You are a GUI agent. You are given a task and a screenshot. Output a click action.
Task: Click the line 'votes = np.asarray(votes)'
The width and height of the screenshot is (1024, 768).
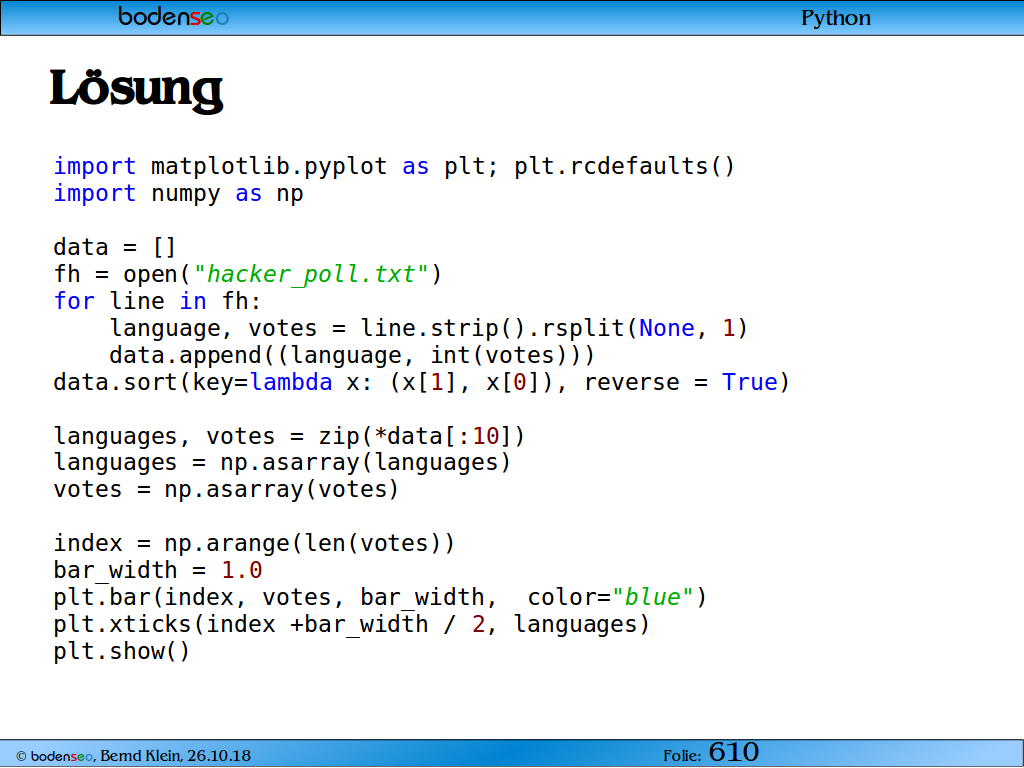[x=226, y=490]
